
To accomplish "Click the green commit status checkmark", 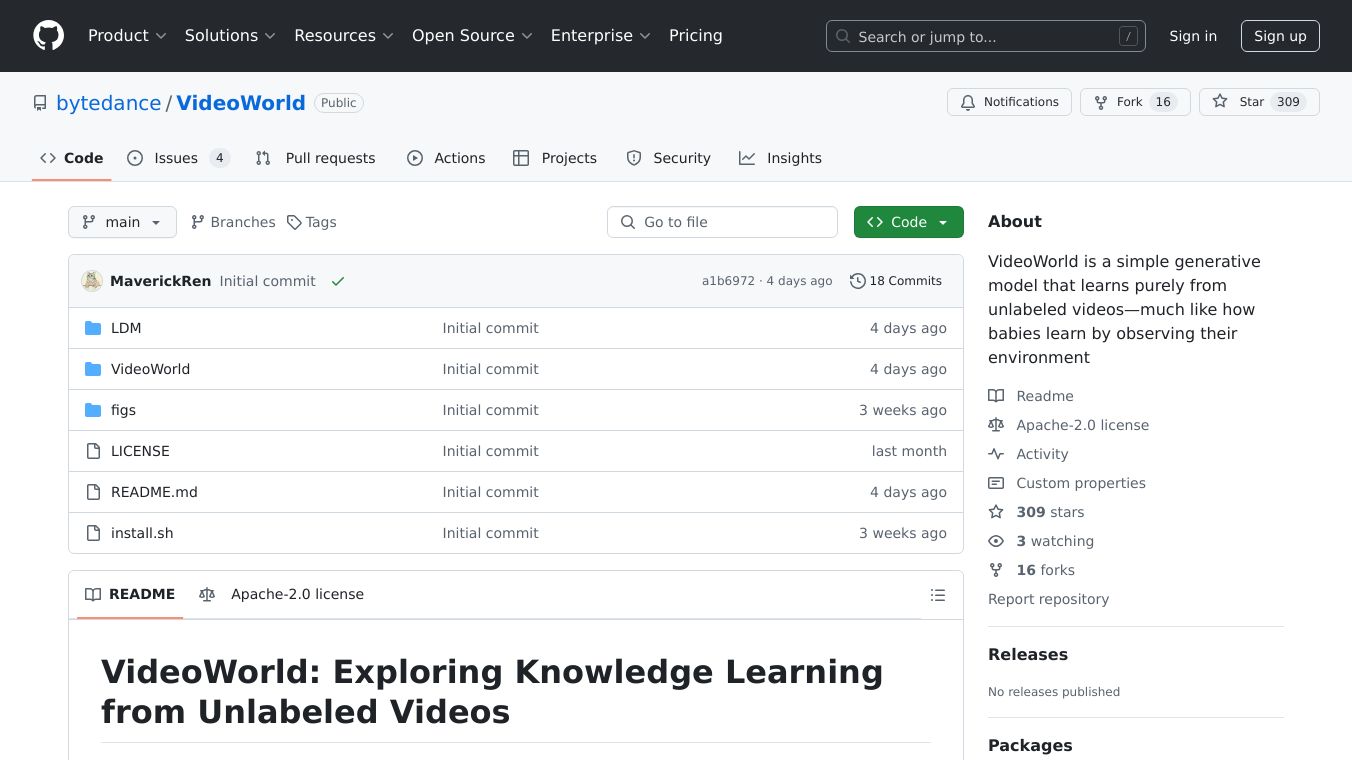I will coord(338,282).
